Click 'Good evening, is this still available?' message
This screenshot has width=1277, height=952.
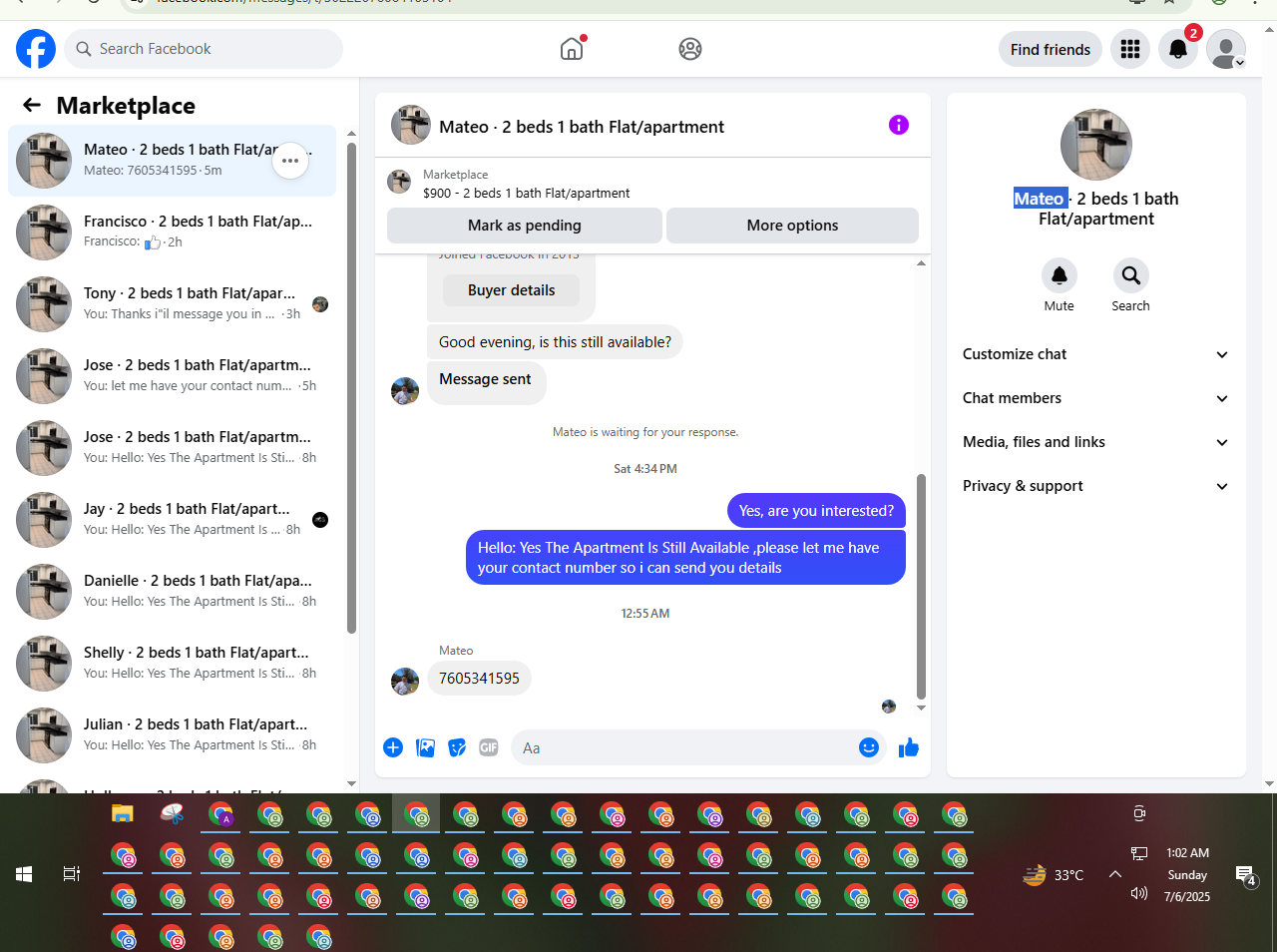[x=555, y=342]
